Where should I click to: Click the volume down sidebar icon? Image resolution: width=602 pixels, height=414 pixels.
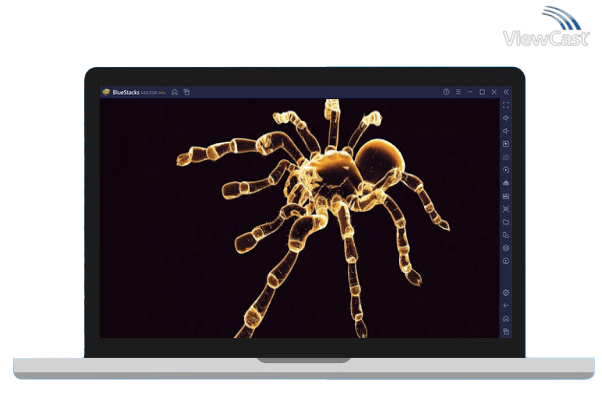[x=506, y=131]
